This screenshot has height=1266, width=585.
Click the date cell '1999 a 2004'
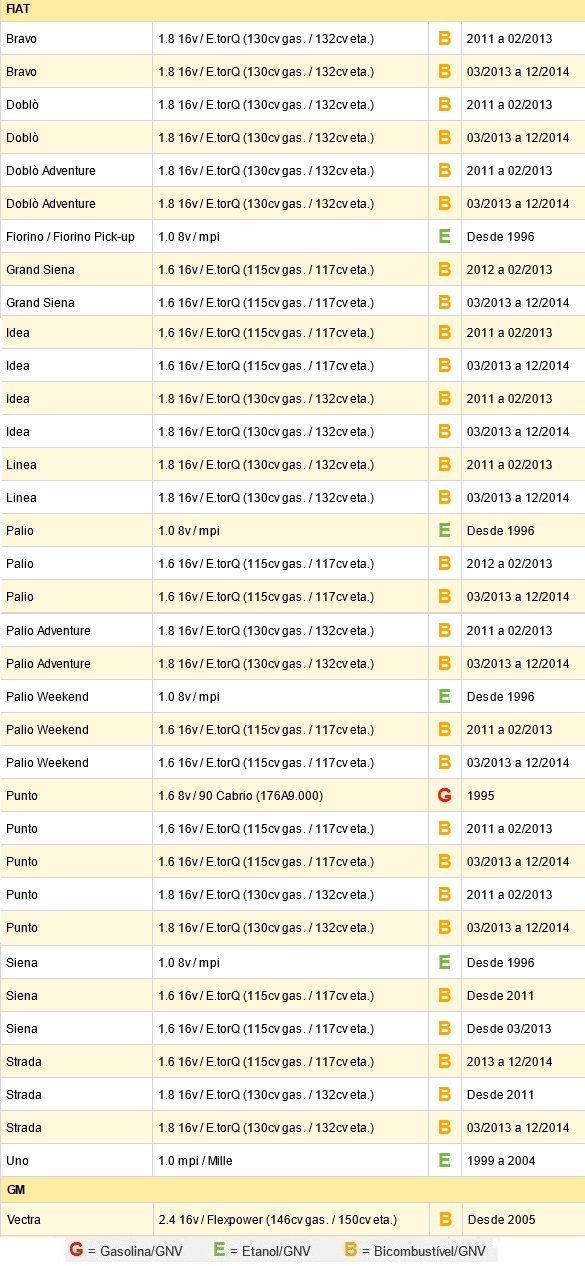[x=523, y=1161]
